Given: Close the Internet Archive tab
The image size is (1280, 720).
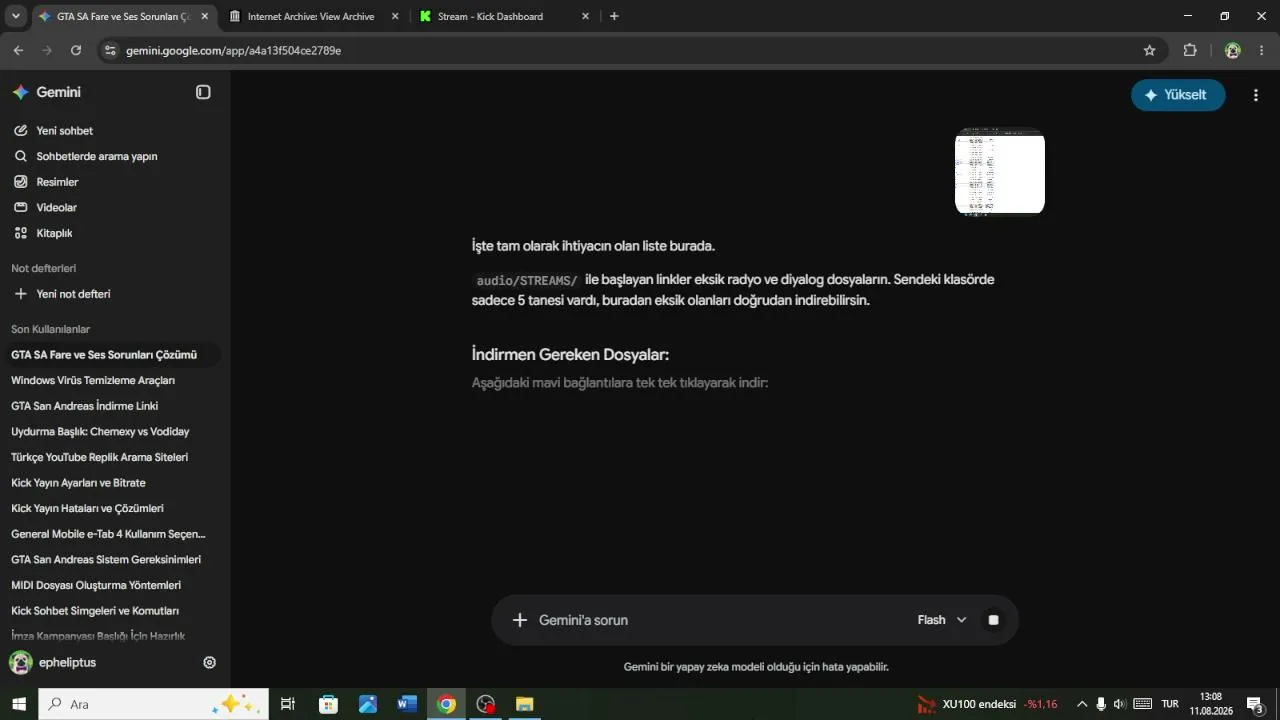Looking at the screenshot, I should point(395,16).
